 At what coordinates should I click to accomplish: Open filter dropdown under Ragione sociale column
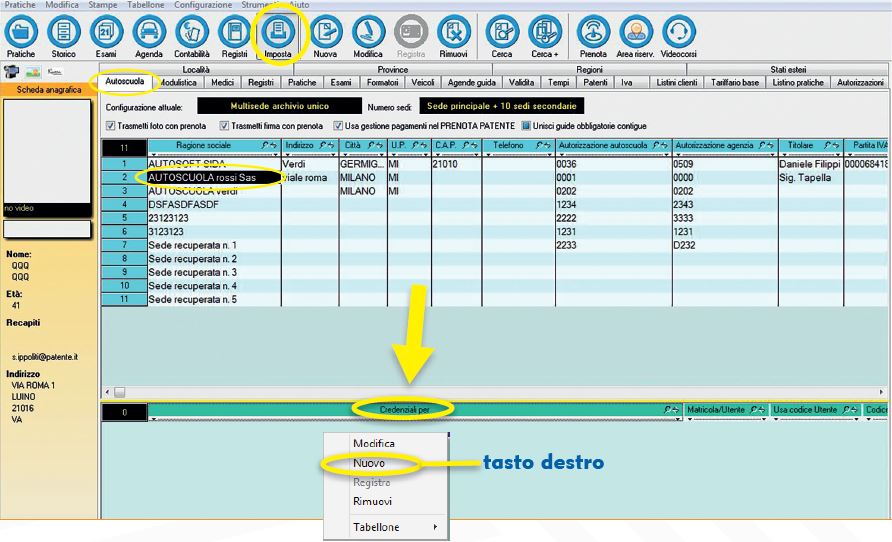pos(153,155)
